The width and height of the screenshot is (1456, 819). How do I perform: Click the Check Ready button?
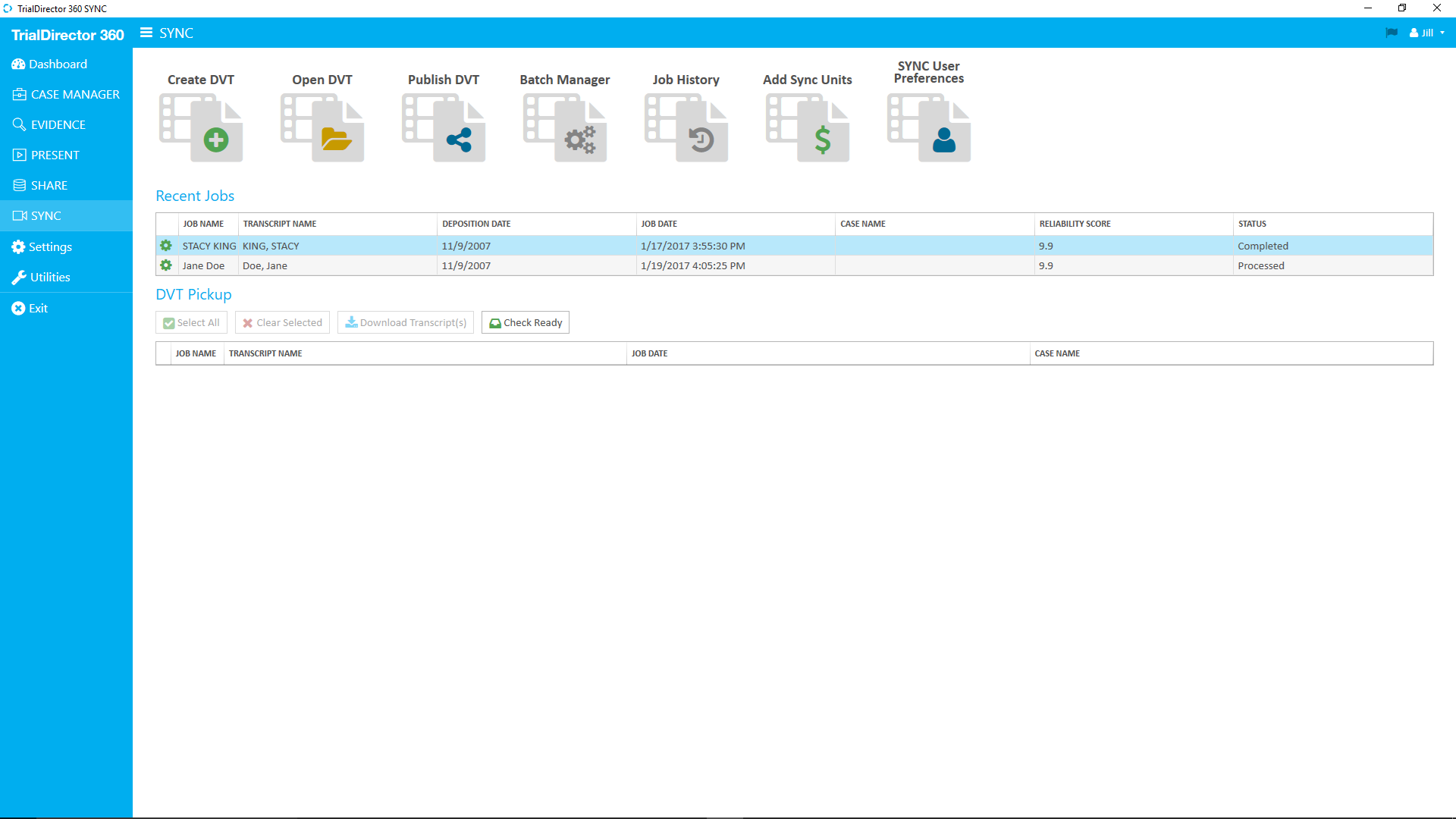pos(526,322)
